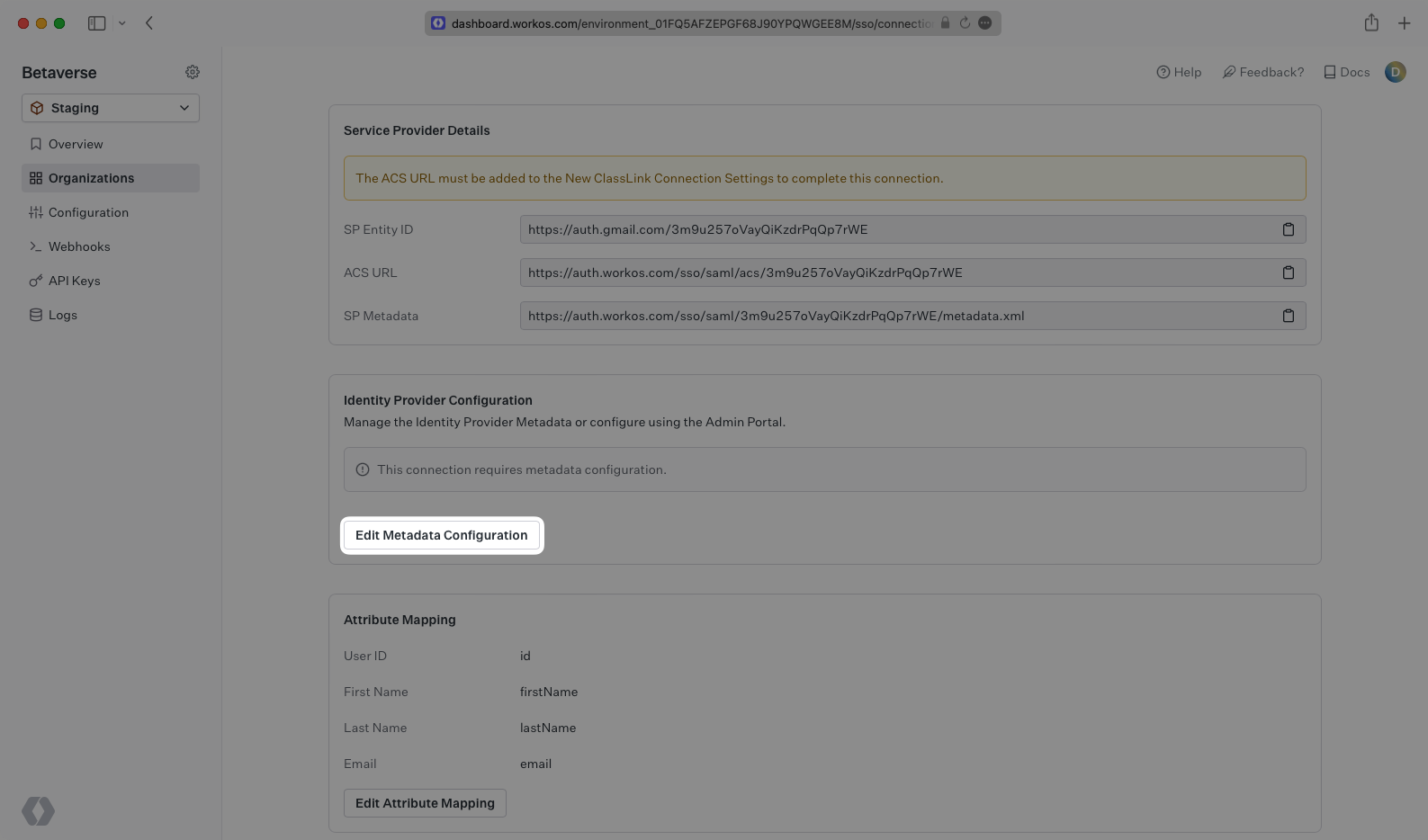The height and width of the screenshot is (840, 1428).
Task: Click Edit Metadata Configuration button
Action: (441, 535)
